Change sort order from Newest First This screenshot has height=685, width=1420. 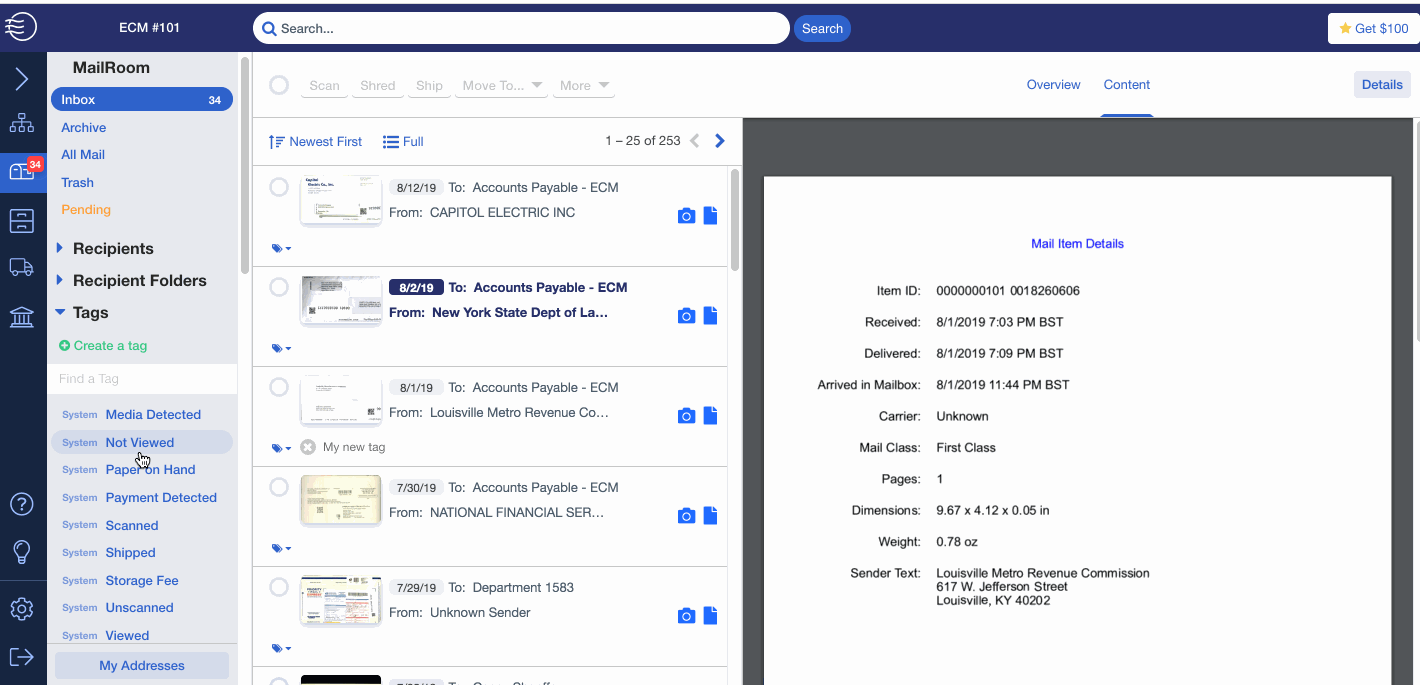click(315, 142)
